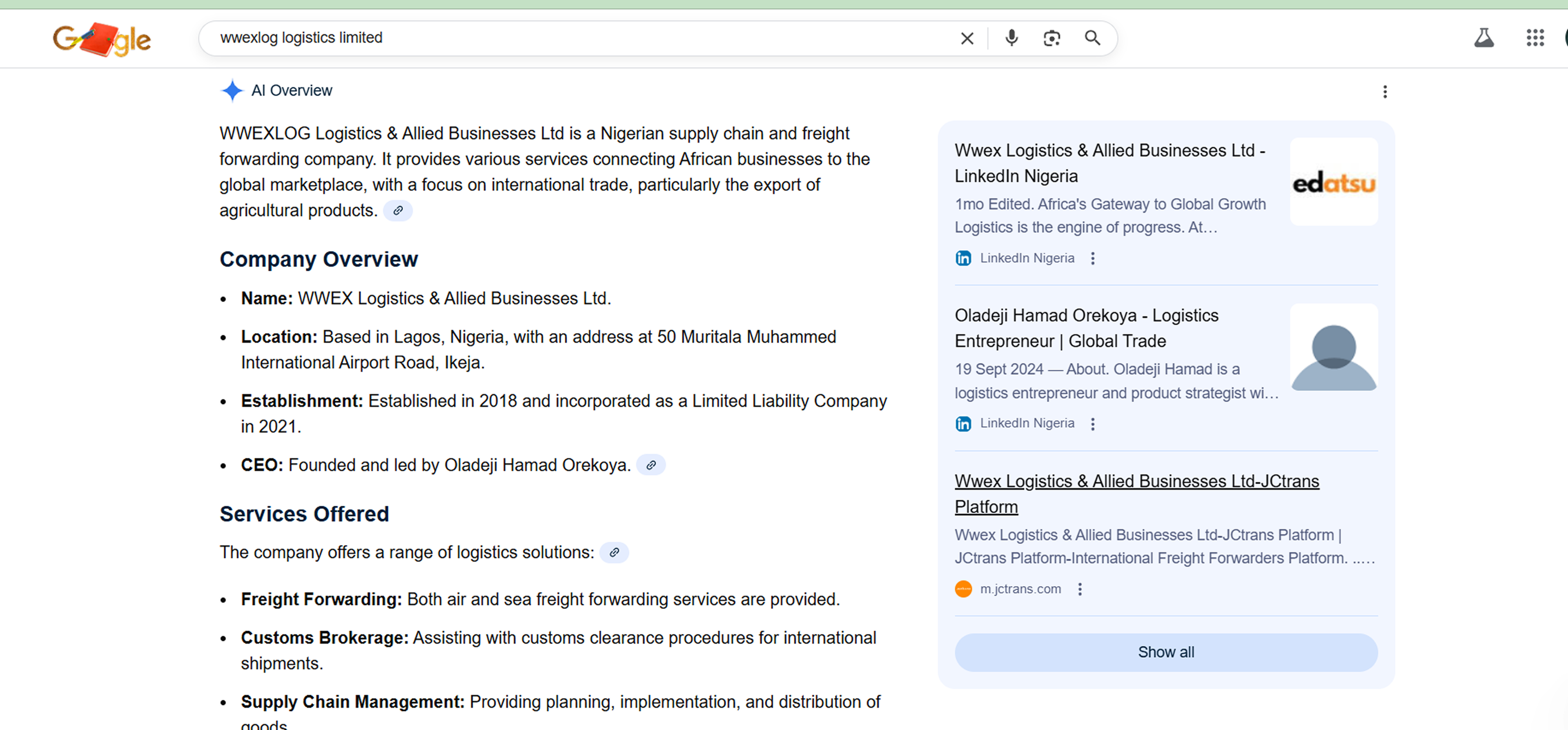1568x730 pixels.
Task: Open search by image camera icon
Action: click(x=1051, y=38)
